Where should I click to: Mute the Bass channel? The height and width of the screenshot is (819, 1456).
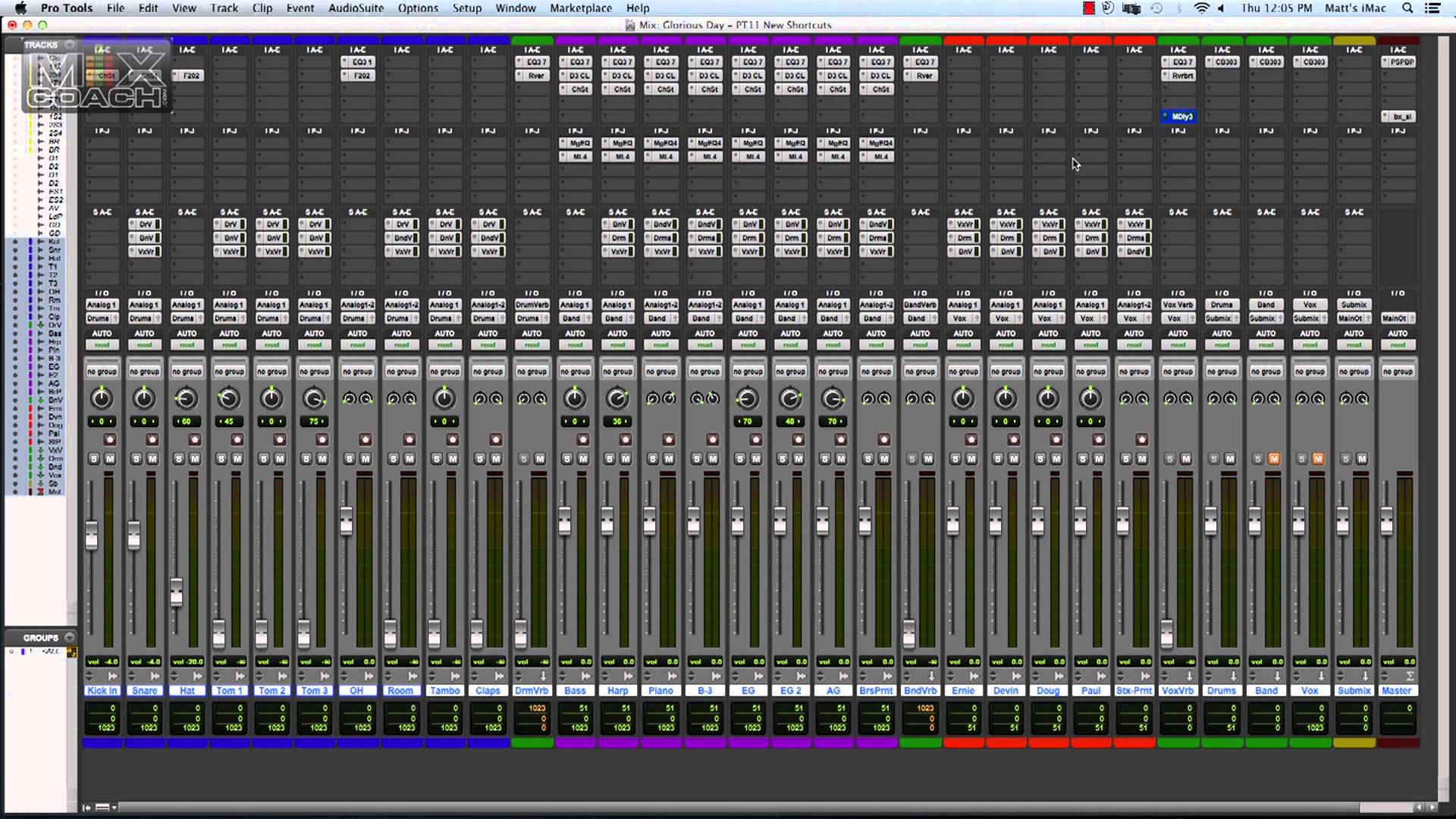pos(583,459)
